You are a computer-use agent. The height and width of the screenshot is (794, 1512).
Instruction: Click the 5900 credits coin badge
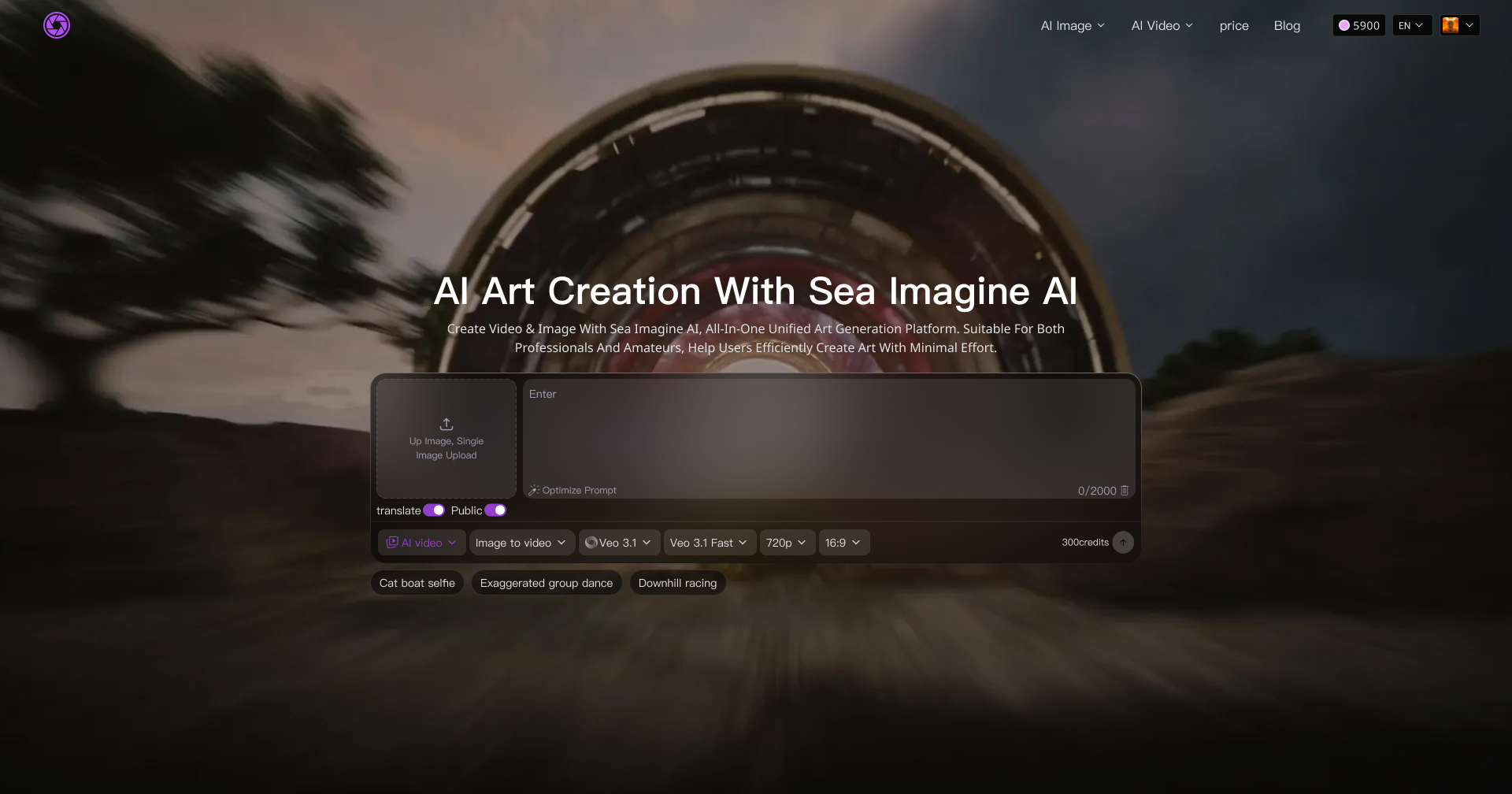pyautogui.click(x=1358, y=24)
